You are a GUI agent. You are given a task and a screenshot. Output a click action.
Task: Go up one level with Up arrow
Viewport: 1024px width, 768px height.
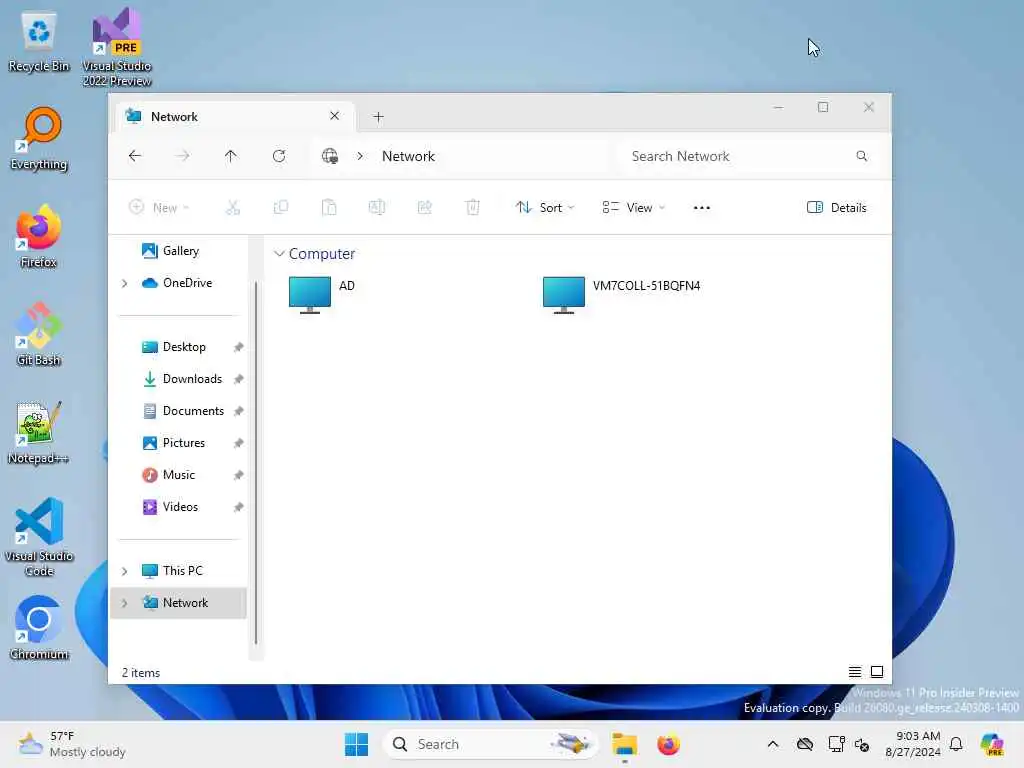click(x=231, y=156)
